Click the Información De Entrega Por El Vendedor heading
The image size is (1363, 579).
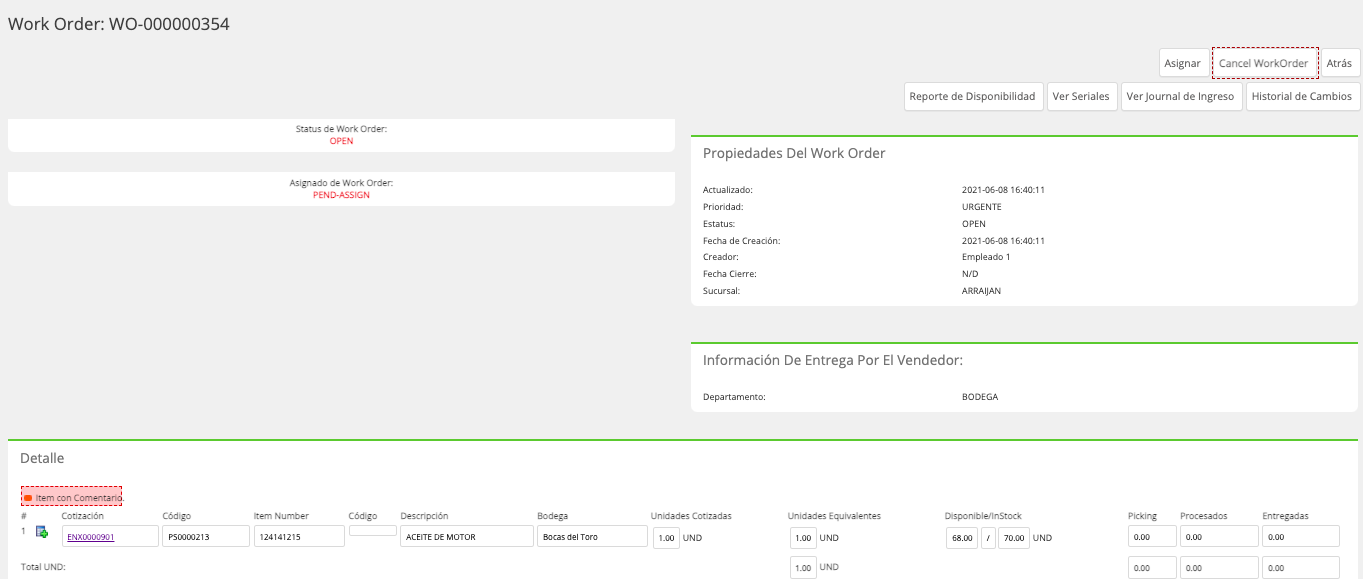833,360
